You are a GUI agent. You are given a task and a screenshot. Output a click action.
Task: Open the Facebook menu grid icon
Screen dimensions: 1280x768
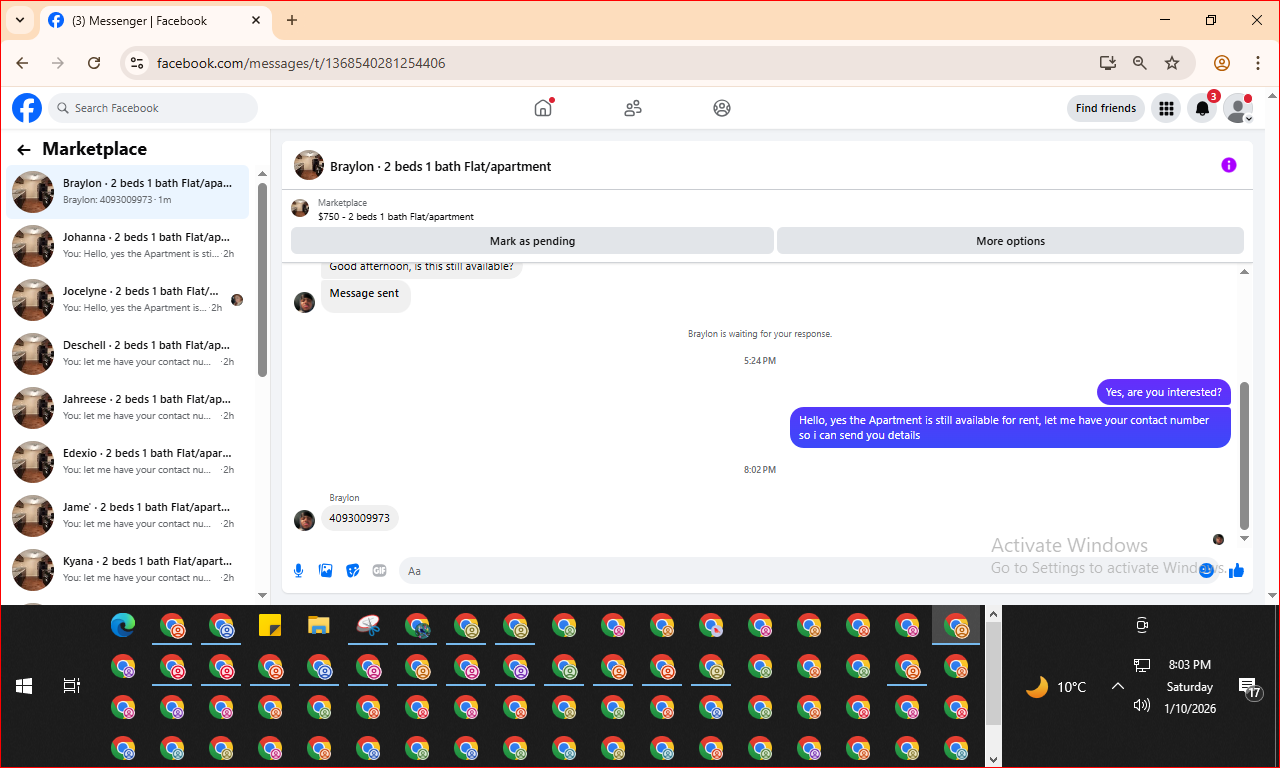pyautogui.click(x=1165, y=108)
